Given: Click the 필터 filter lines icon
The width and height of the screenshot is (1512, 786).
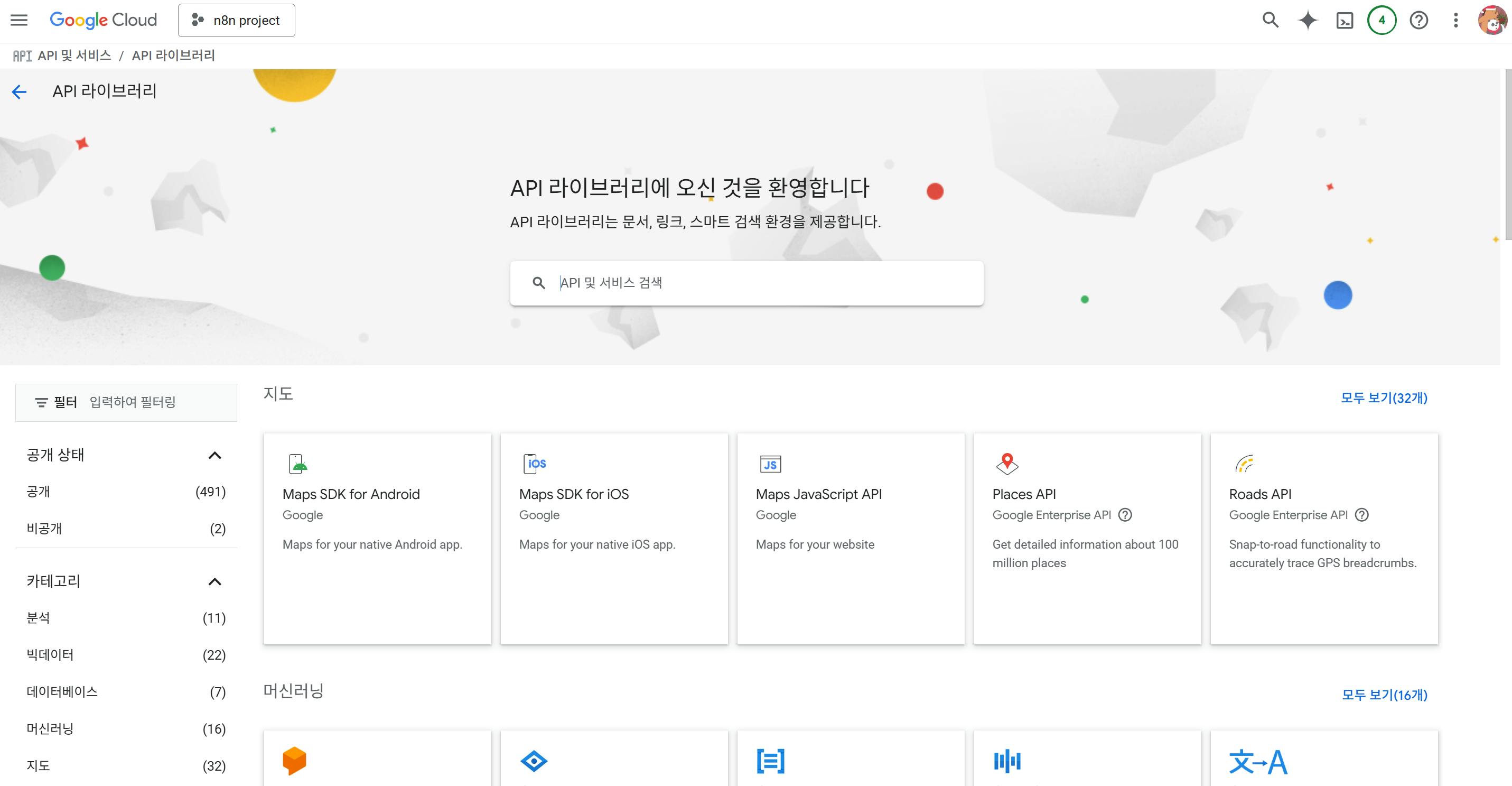Looking at the screenshot, I should 41,402.
